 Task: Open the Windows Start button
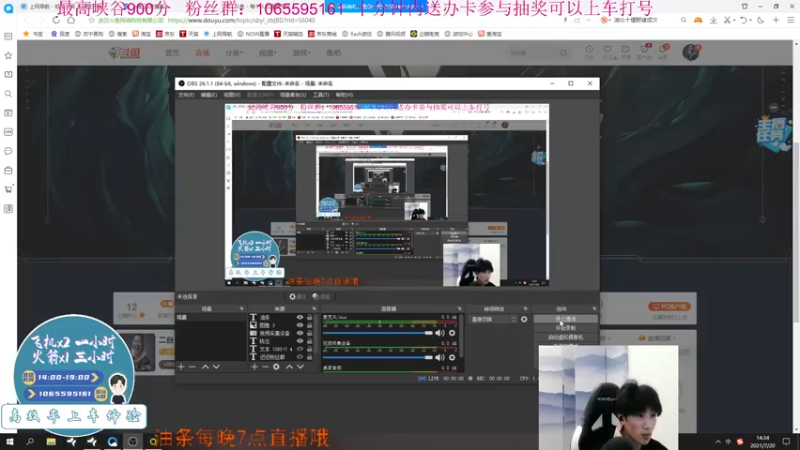click(10, 442)
